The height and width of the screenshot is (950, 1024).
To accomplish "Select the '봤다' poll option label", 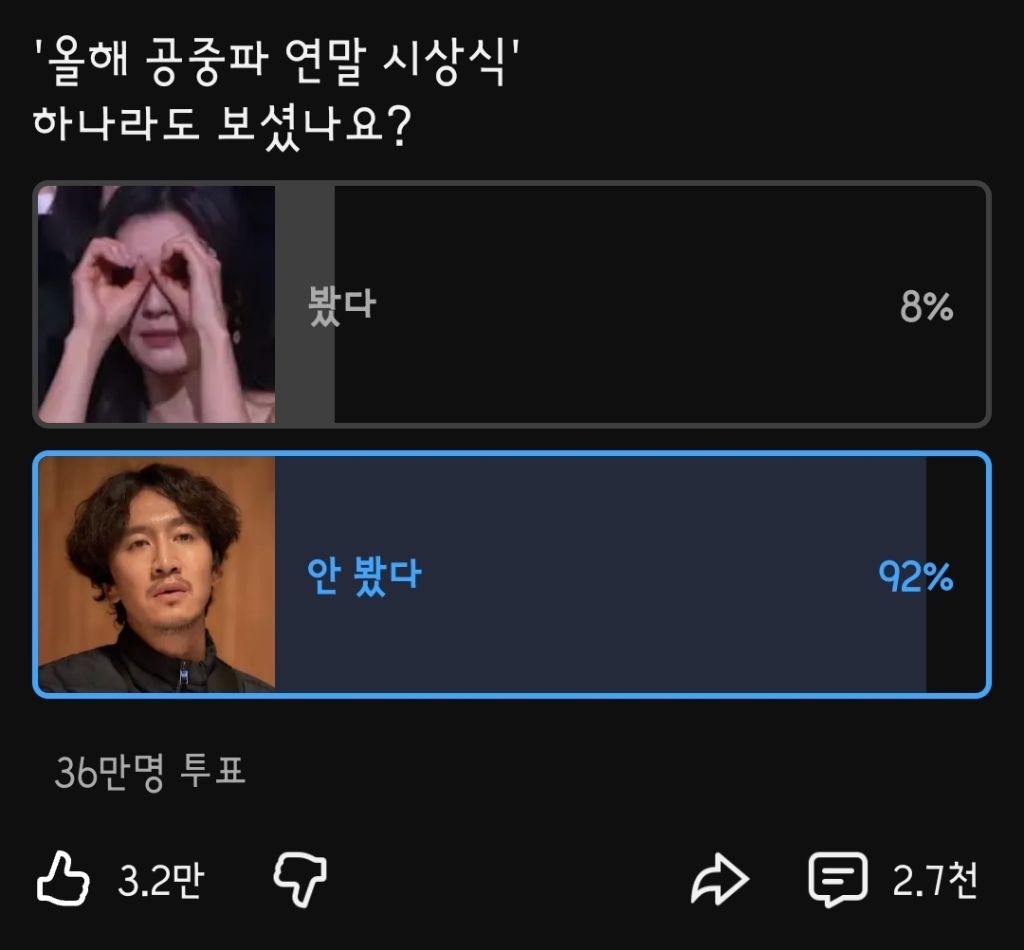I will pos(342,305).
